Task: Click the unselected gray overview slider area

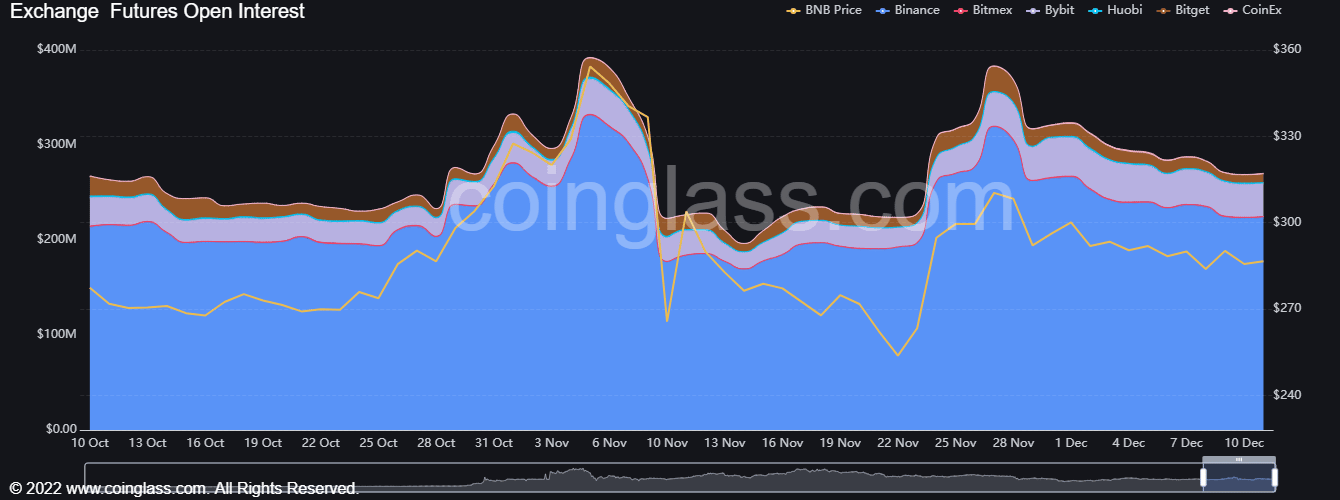Action: click(640, 478)
